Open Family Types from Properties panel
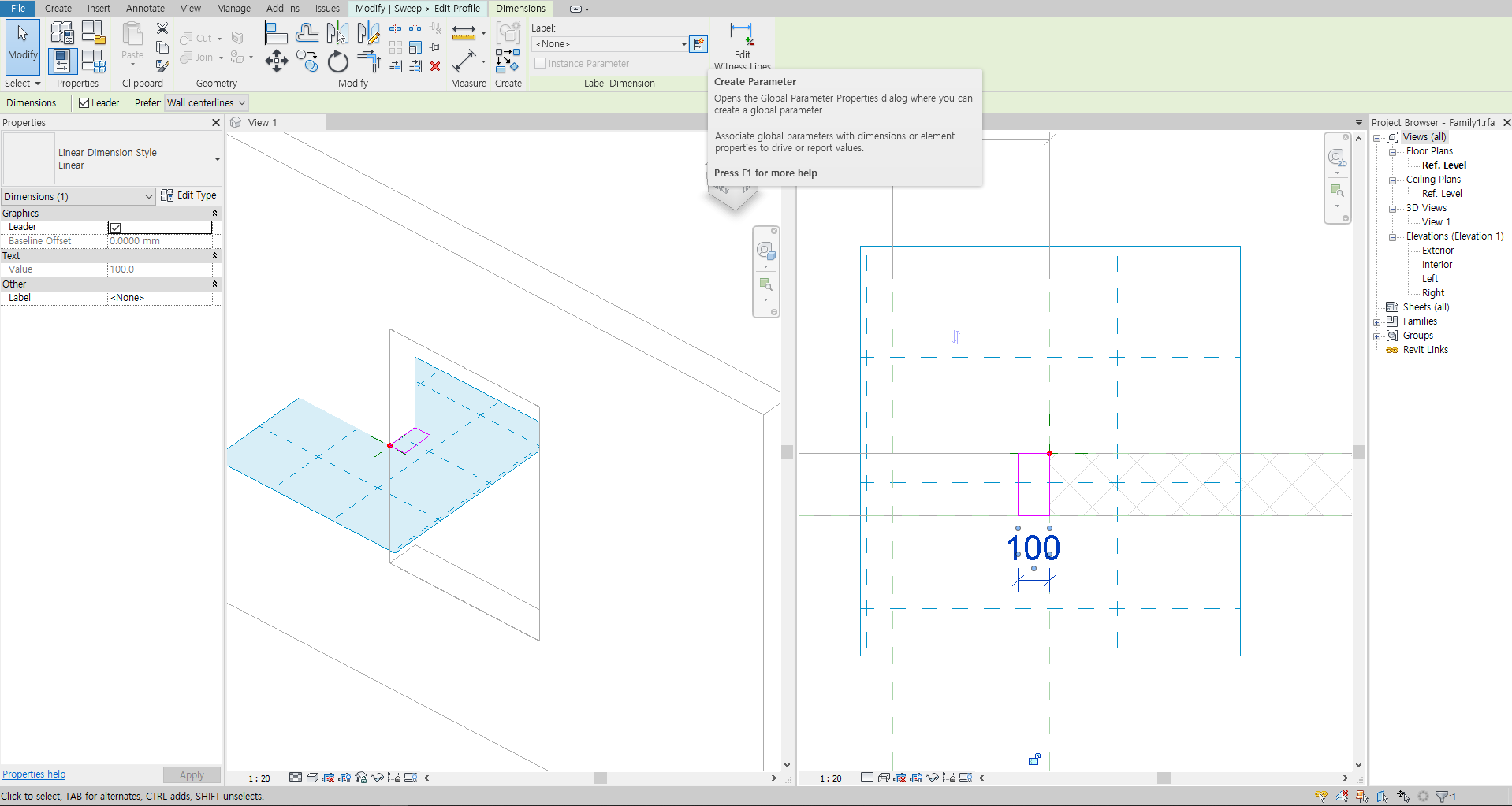Viewport: 1512px width, 806px height. 93,61
